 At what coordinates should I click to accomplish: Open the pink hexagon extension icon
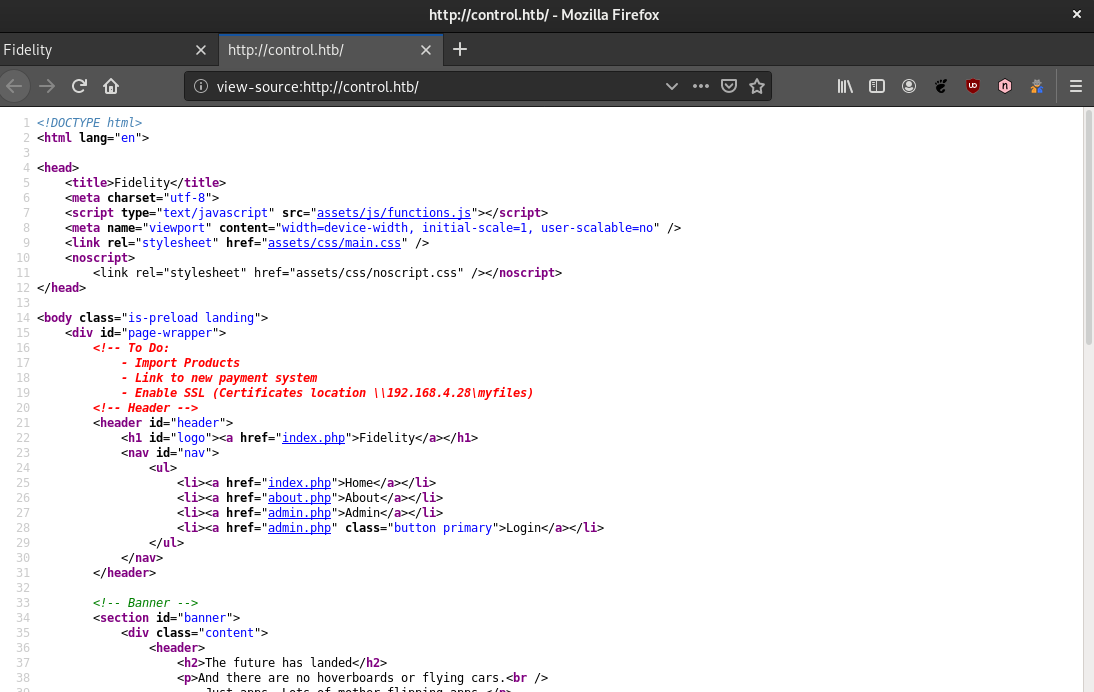click(1005, 86)
